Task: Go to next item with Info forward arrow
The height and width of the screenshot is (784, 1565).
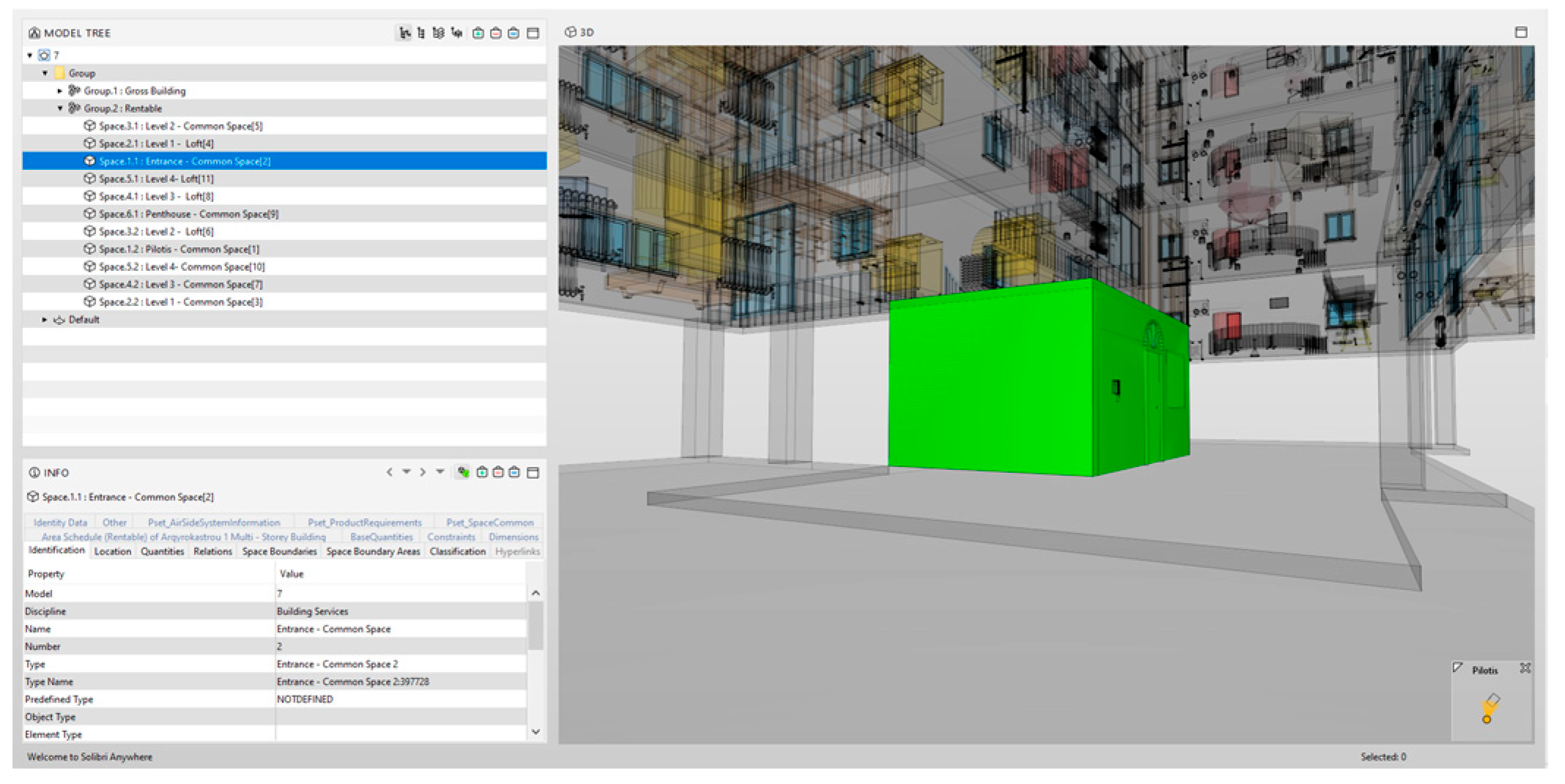Action: click(423, 472)
